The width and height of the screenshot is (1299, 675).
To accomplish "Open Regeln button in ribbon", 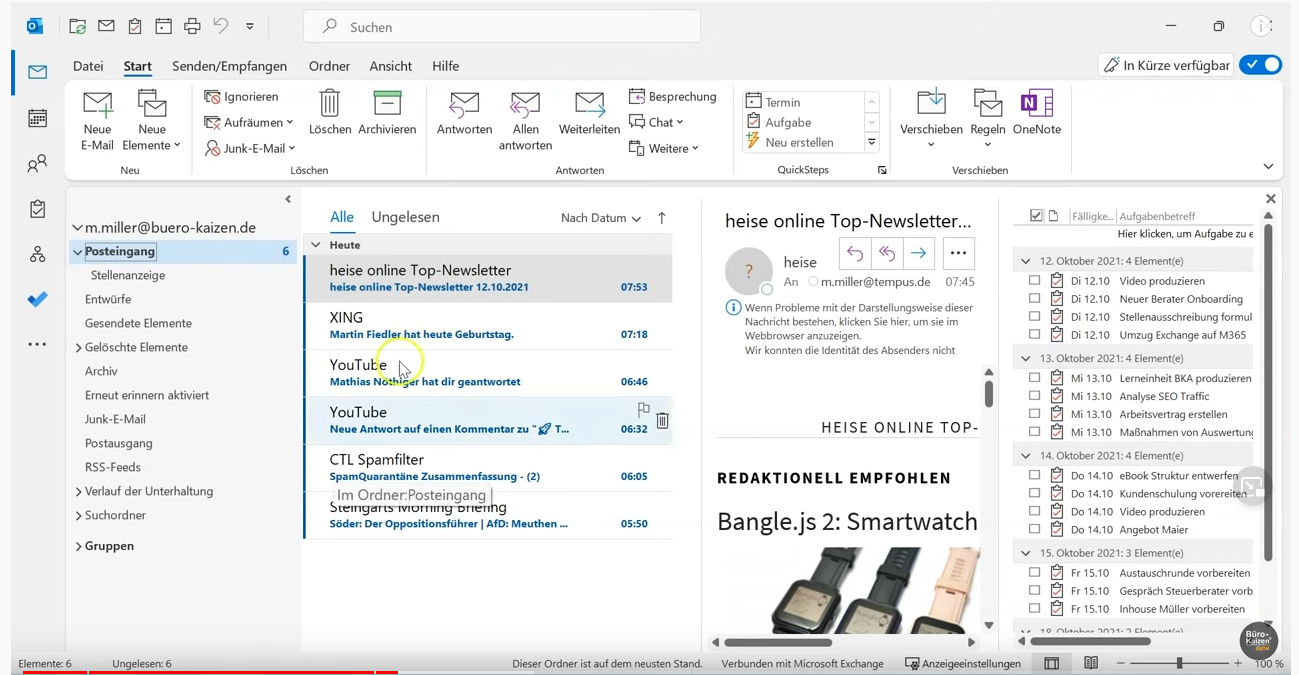I will (987, 120).
